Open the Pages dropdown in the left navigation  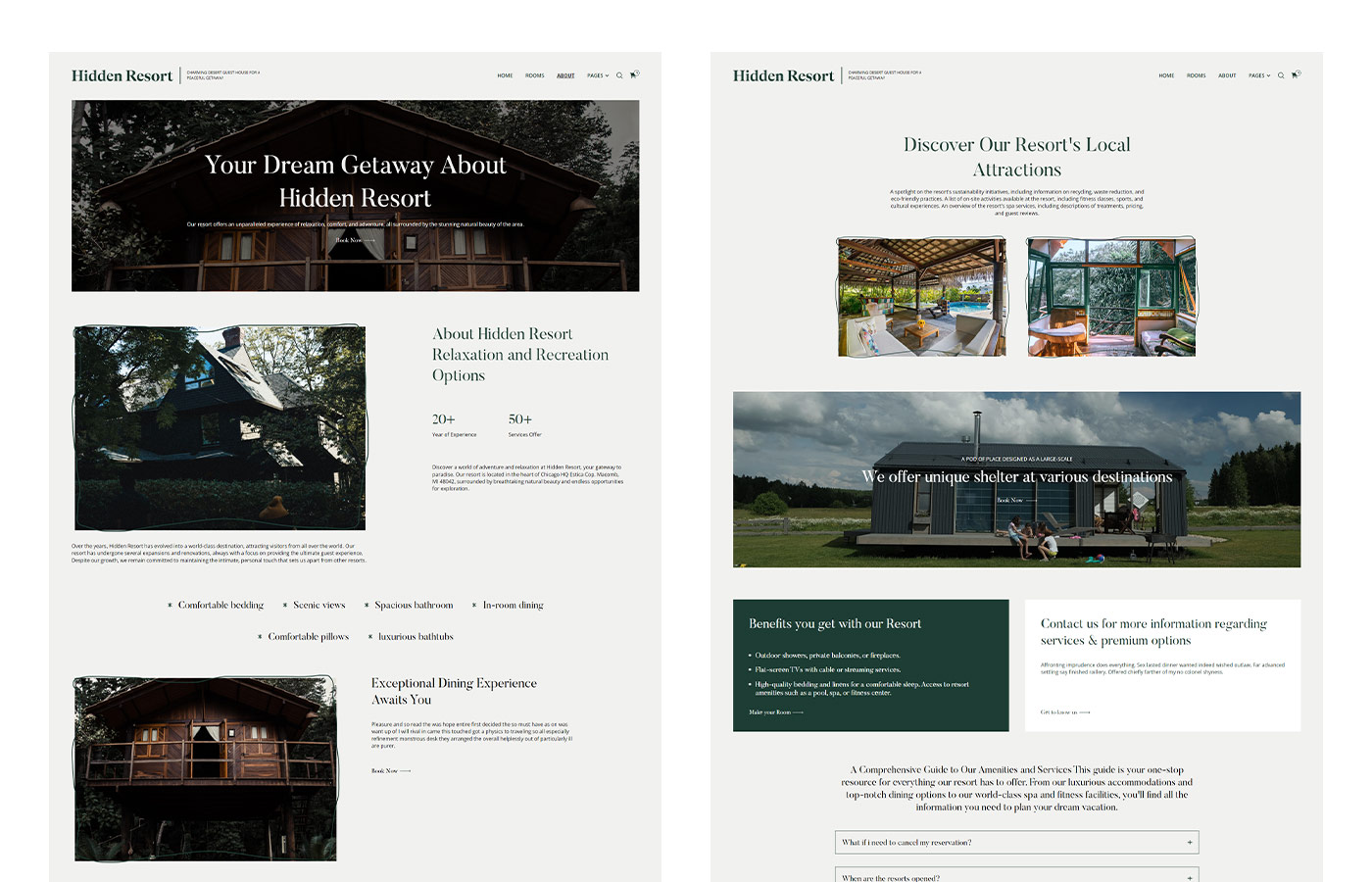click(x=597, y=75)
